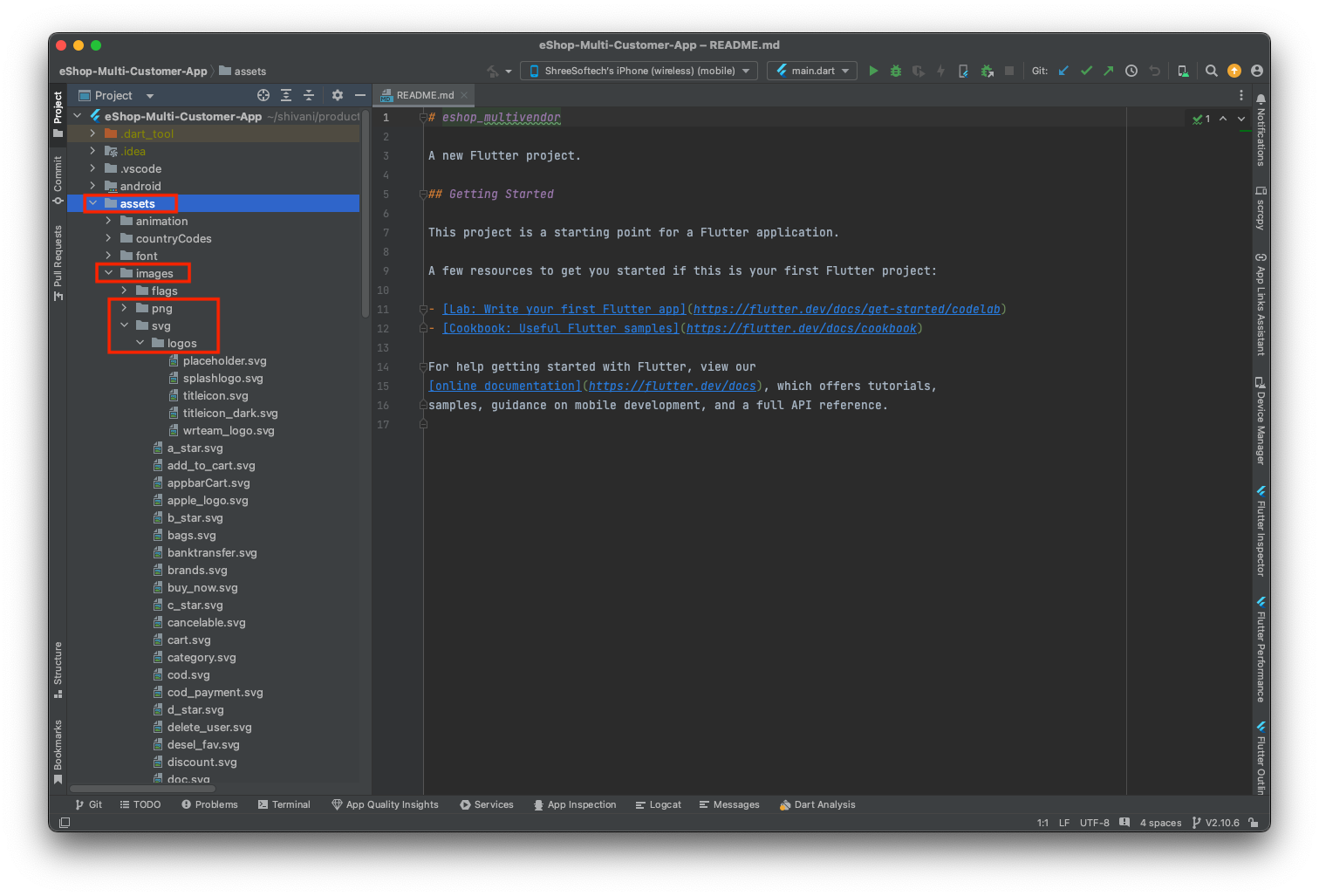Open editor tab options three-dot menu
The height and width of the screenshot is (896, 1319).
1241,95
